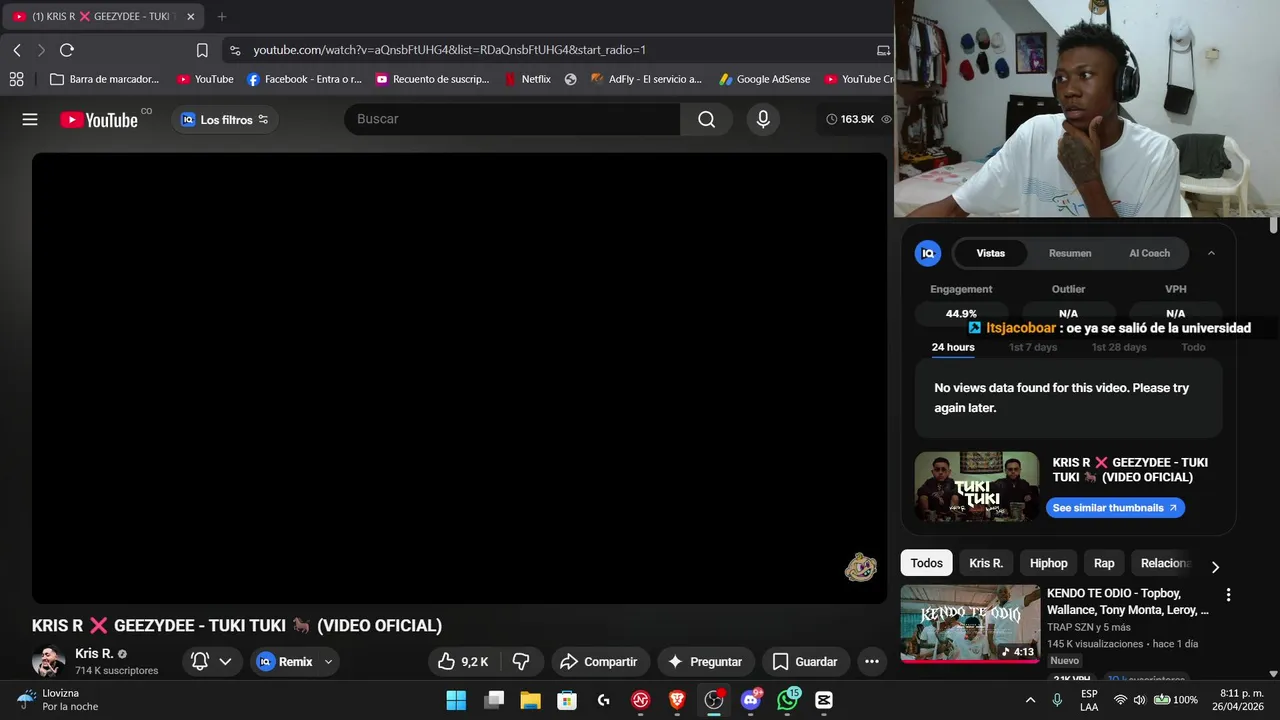Open the Google AdSense bookmark

pos(765,79)
